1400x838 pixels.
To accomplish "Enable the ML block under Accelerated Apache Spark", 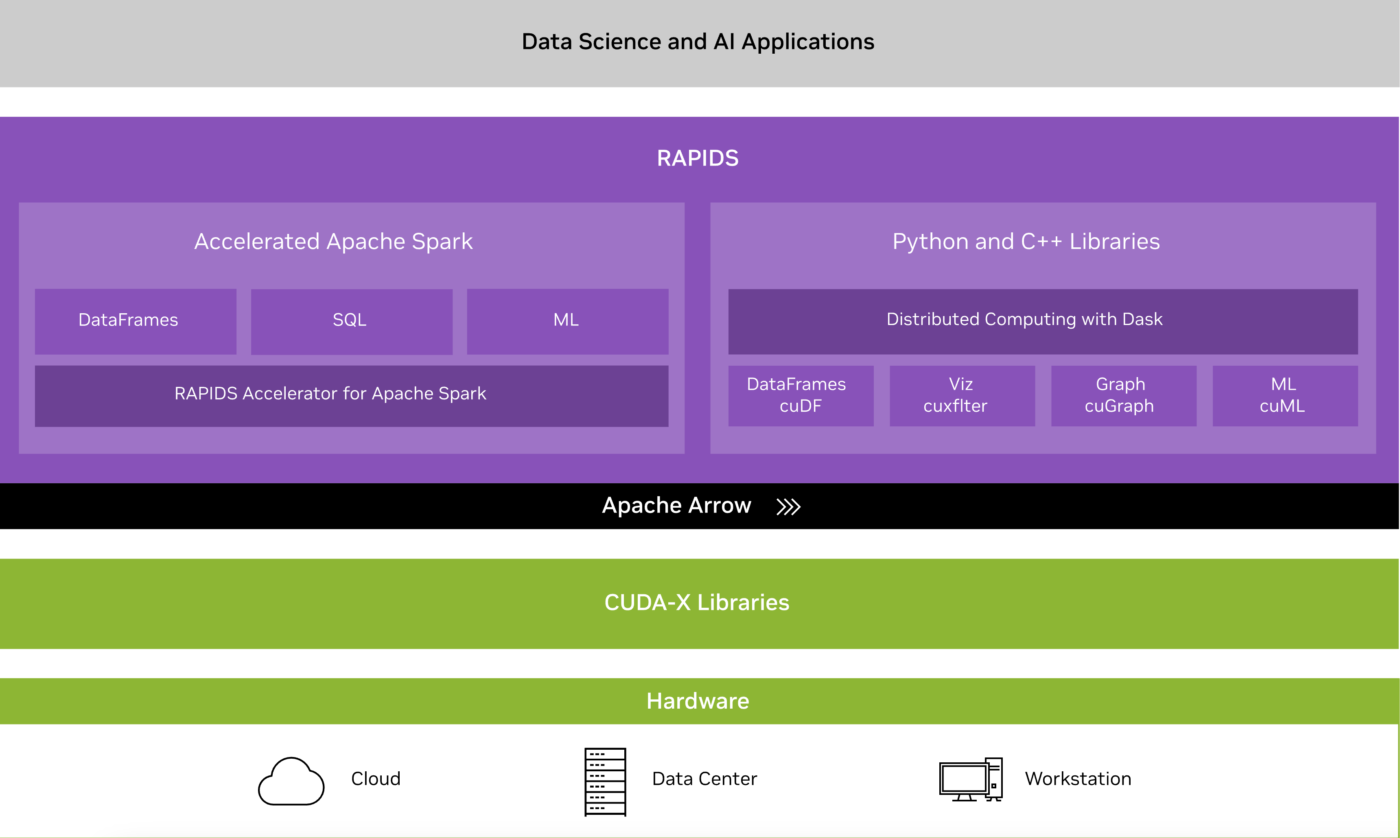I will pos(567,320).
